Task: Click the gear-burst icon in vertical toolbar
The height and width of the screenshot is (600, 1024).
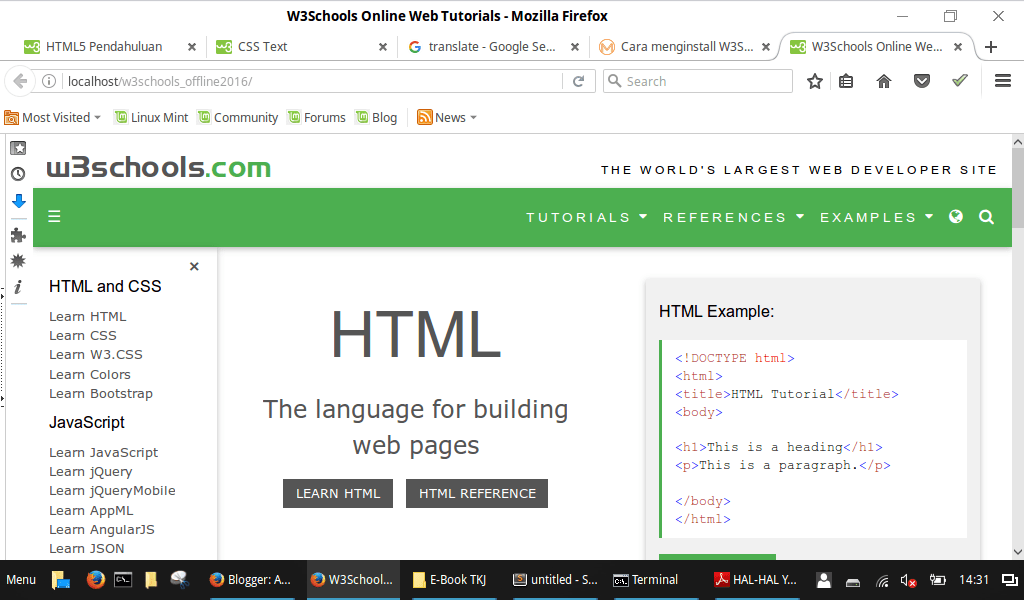Action: click(x=18, y=261)
